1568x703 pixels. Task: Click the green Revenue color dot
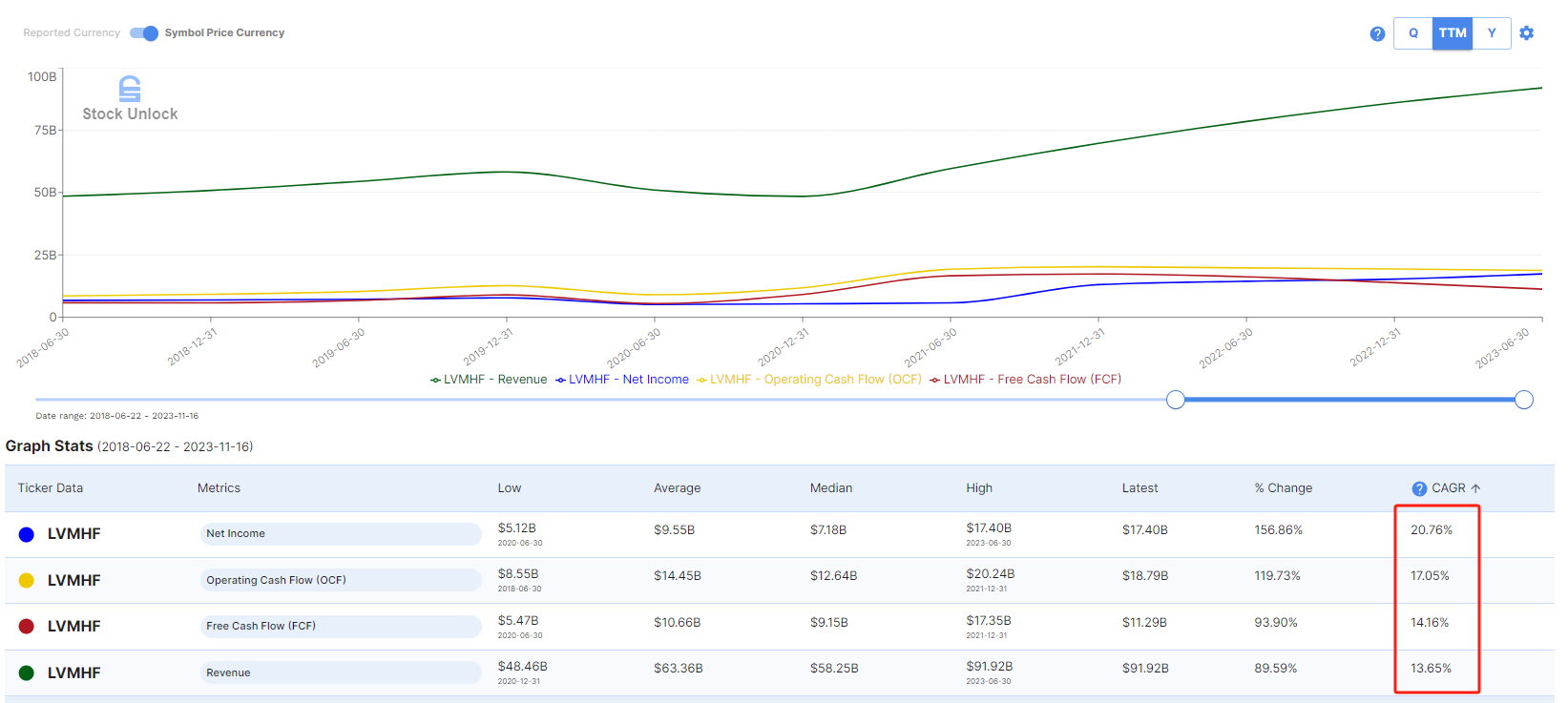click(27, 672)
